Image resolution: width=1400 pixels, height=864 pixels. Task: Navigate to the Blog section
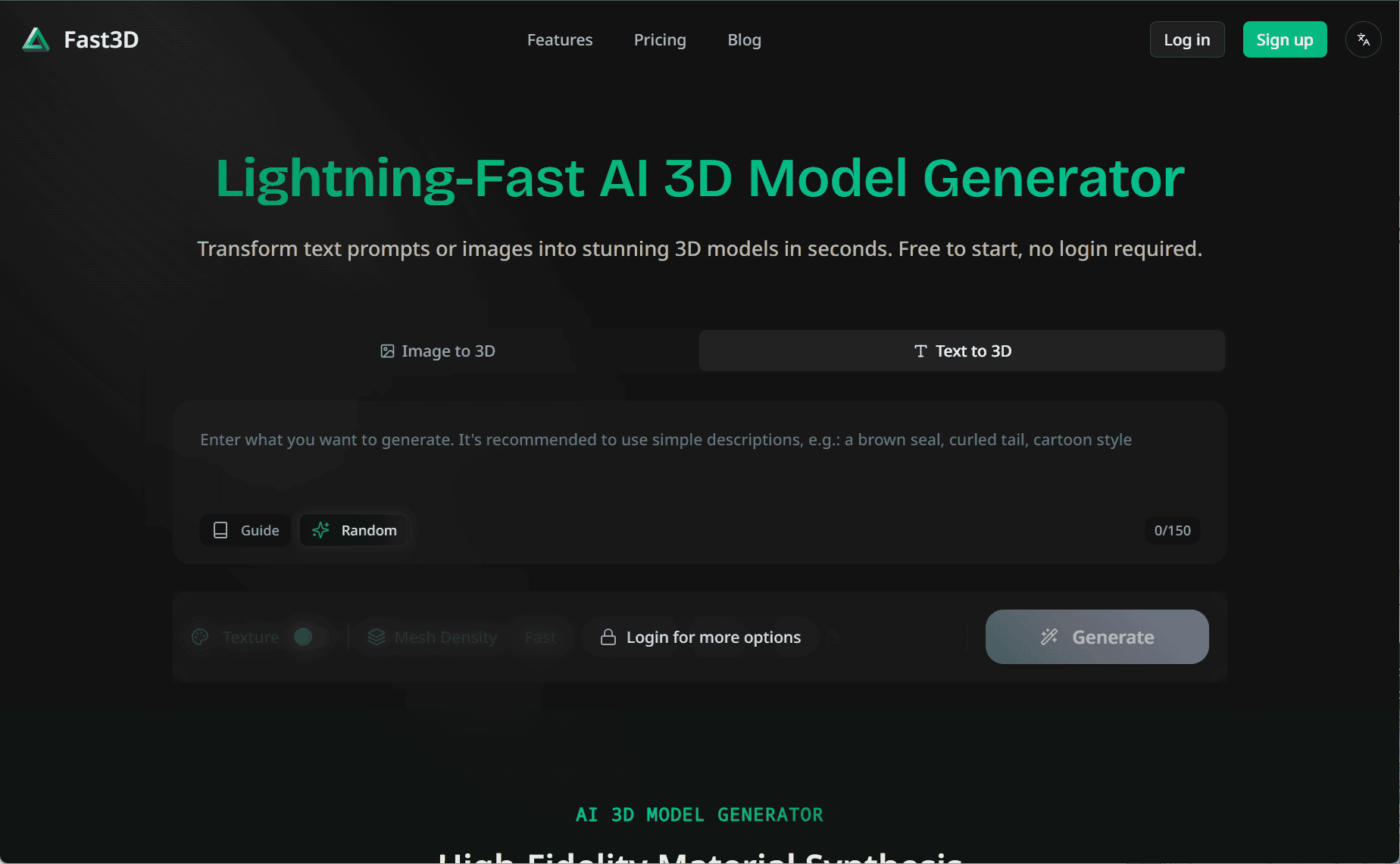(744, 39)
